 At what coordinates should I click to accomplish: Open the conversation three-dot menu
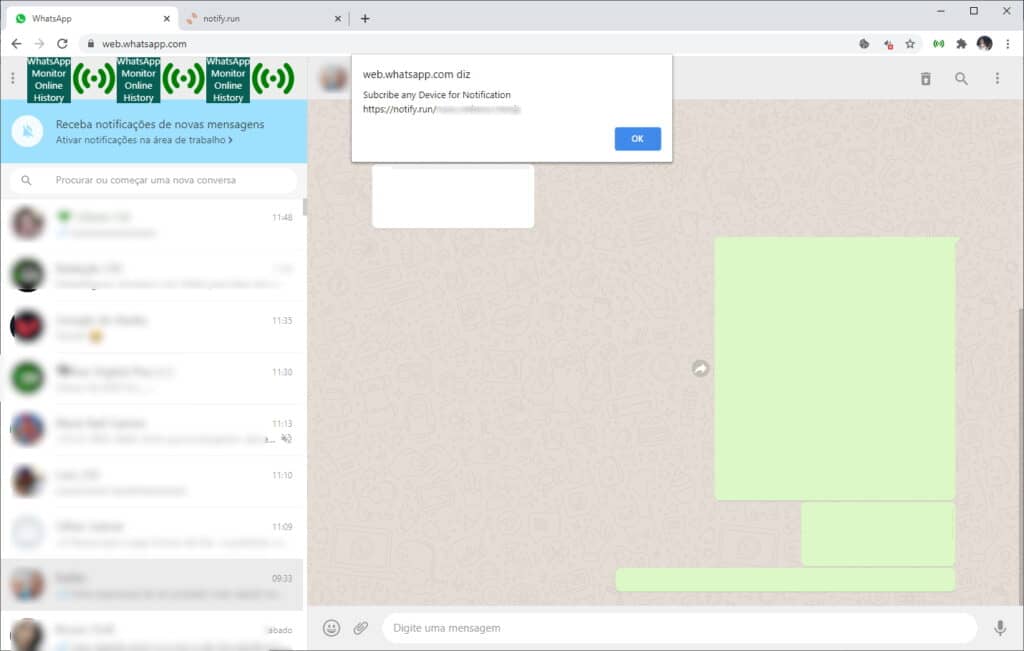click(997, 78)
